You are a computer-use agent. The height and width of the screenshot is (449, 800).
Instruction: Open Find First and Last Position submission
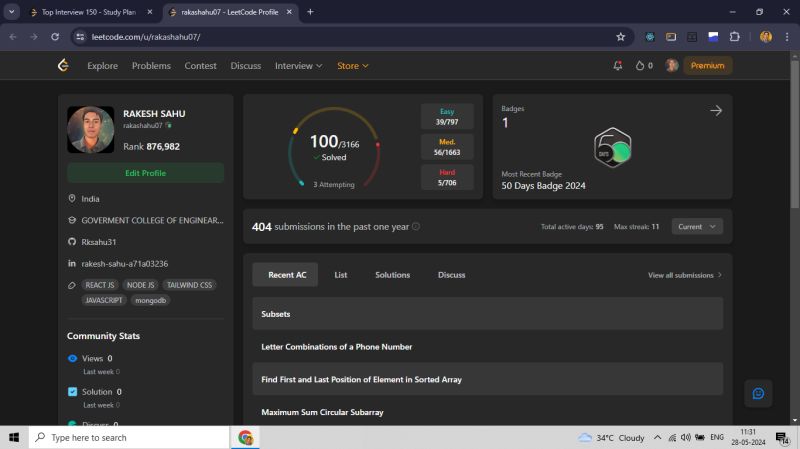(x=488, y=379)
